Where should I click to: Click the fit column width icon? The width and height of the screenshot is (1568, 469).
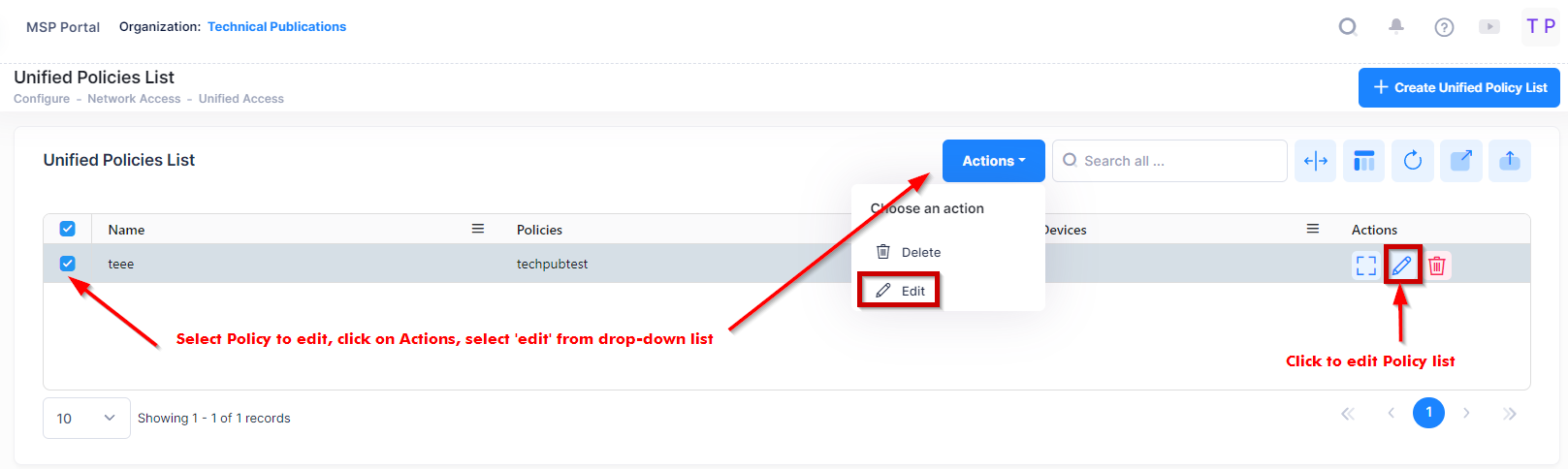click(1315, 161)
